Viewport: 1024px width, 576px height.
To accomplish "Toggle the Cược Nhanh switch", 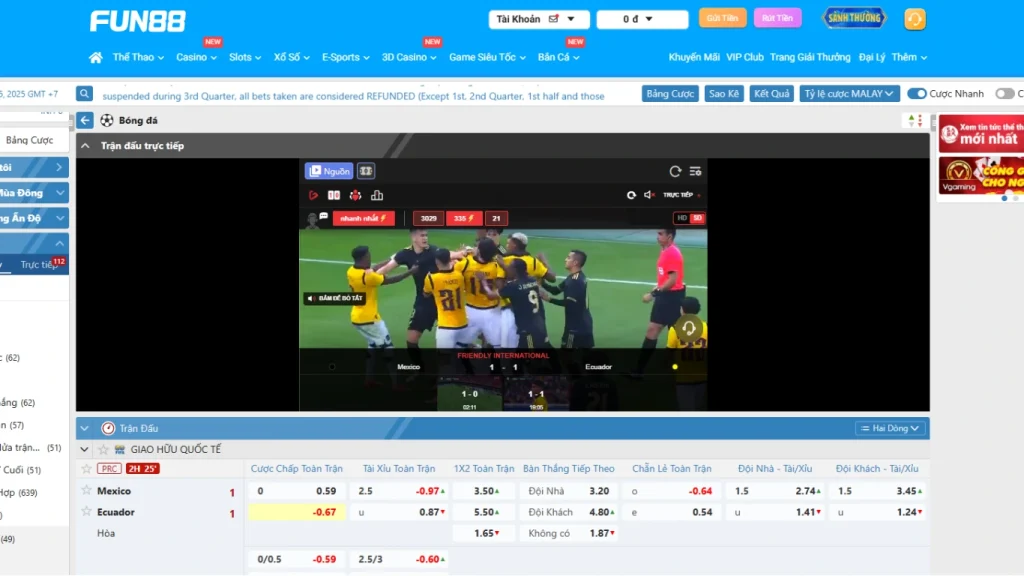I will 917,94.
